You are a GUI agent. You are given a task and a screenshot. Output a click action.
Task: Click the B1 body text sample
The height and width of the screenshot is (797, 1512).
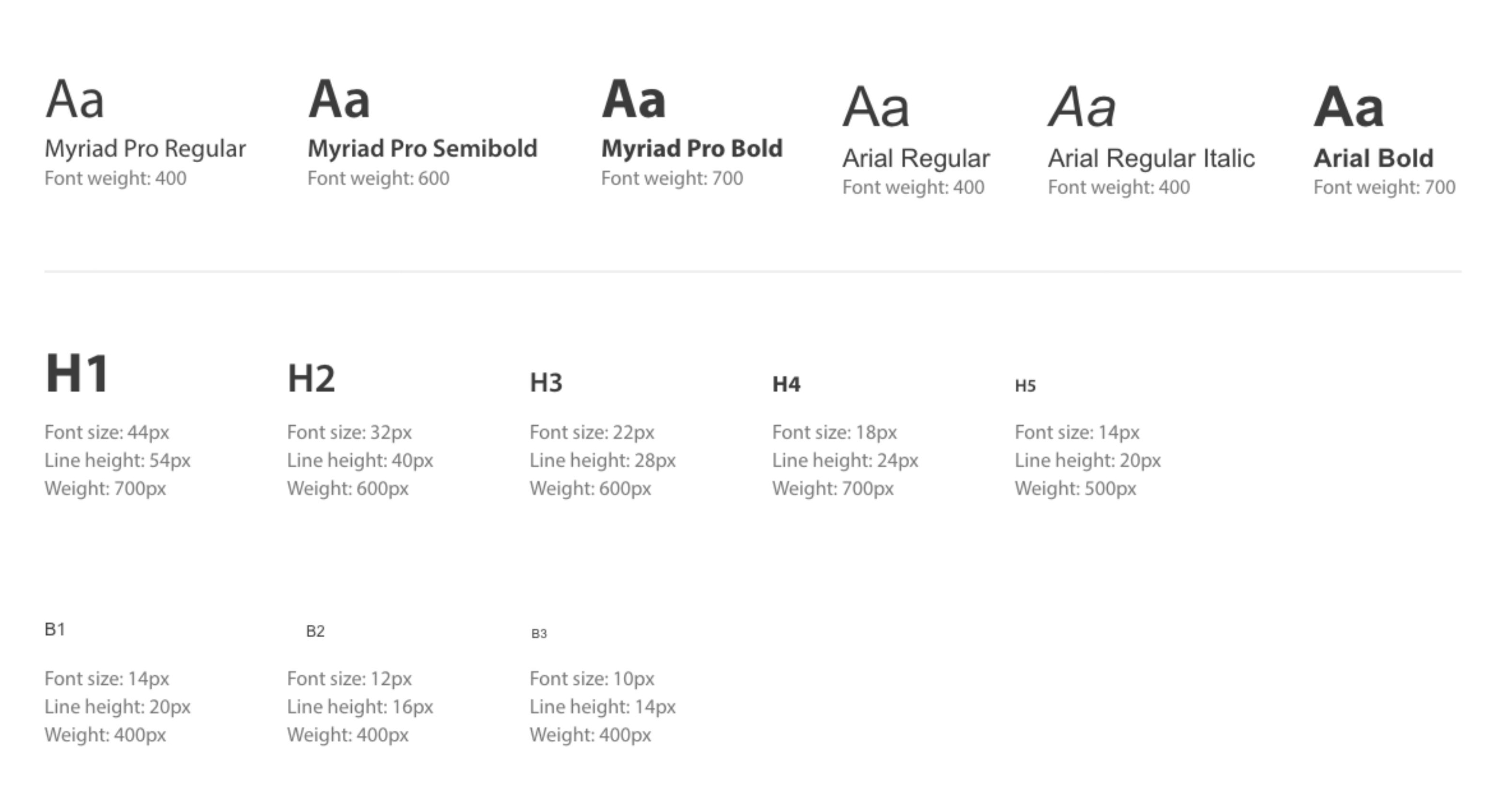click(x=54, y=630)
